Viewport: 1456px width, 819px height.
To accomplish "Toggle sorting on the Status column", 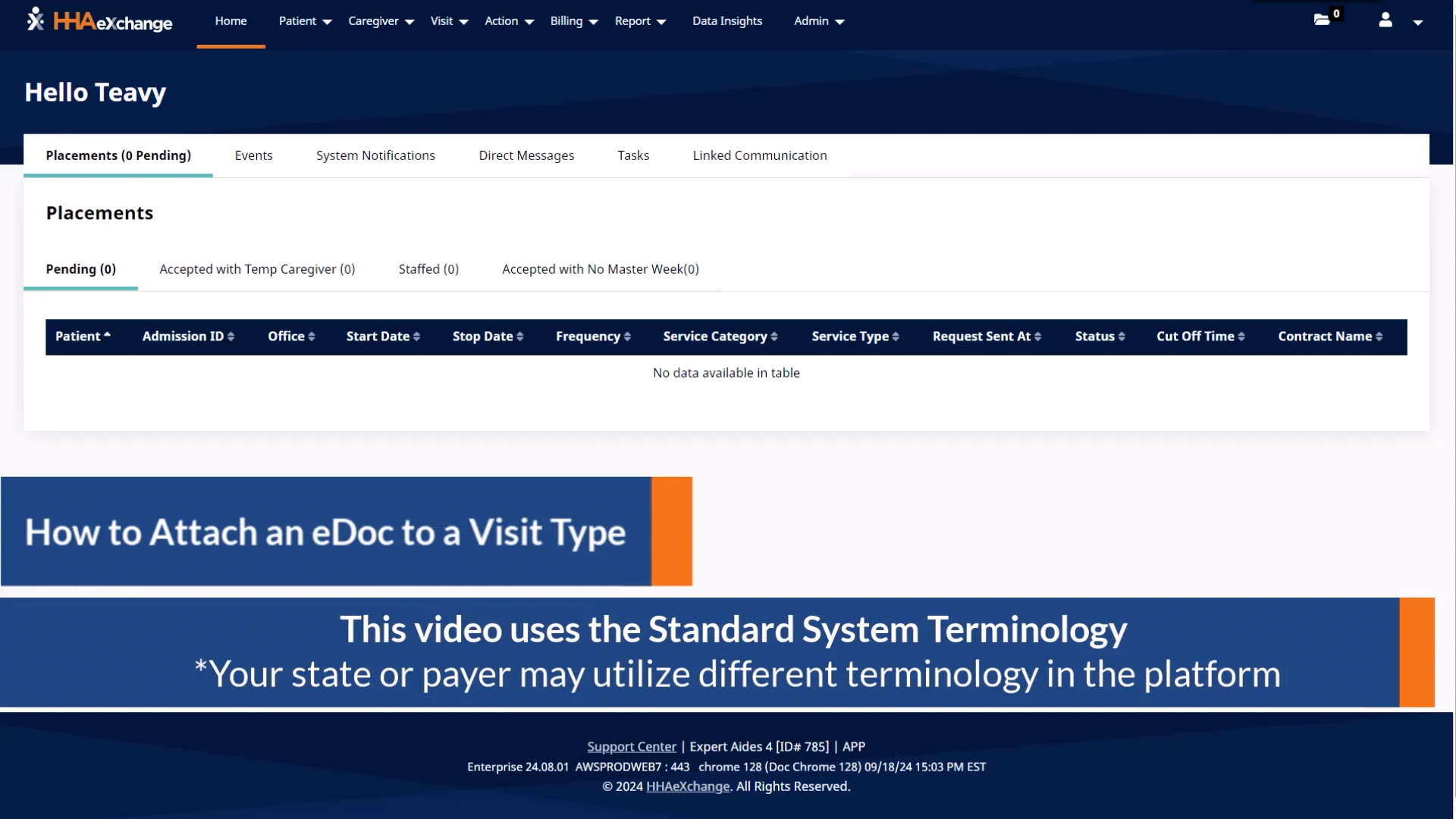I will (x=1122, y=336).
